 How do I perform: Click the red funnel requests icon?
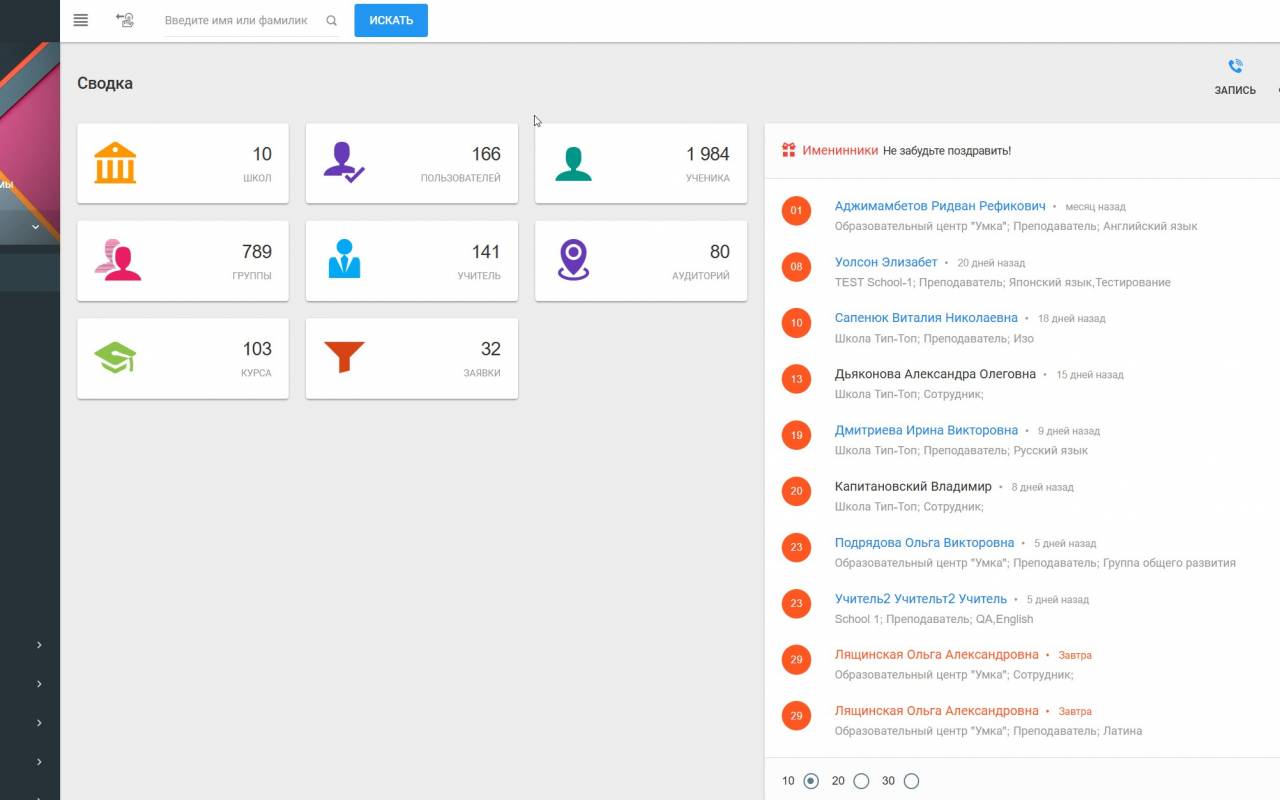click(344, 357)
